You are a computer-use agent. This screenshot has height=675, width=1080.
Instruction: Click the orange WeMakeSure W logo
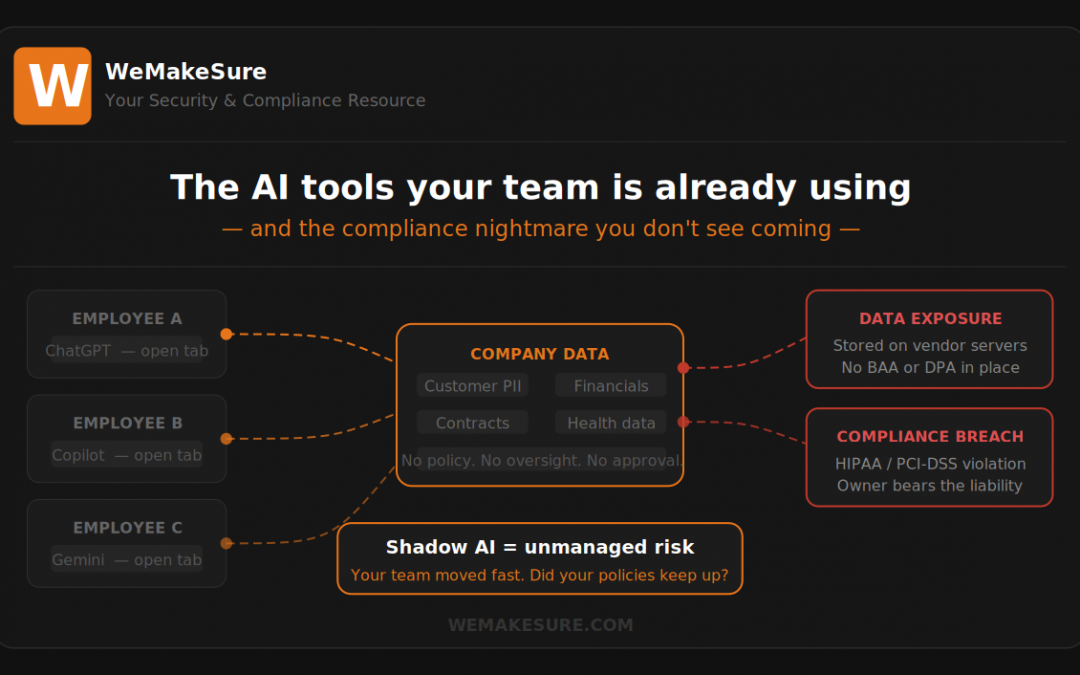click(x=52, y=86)
